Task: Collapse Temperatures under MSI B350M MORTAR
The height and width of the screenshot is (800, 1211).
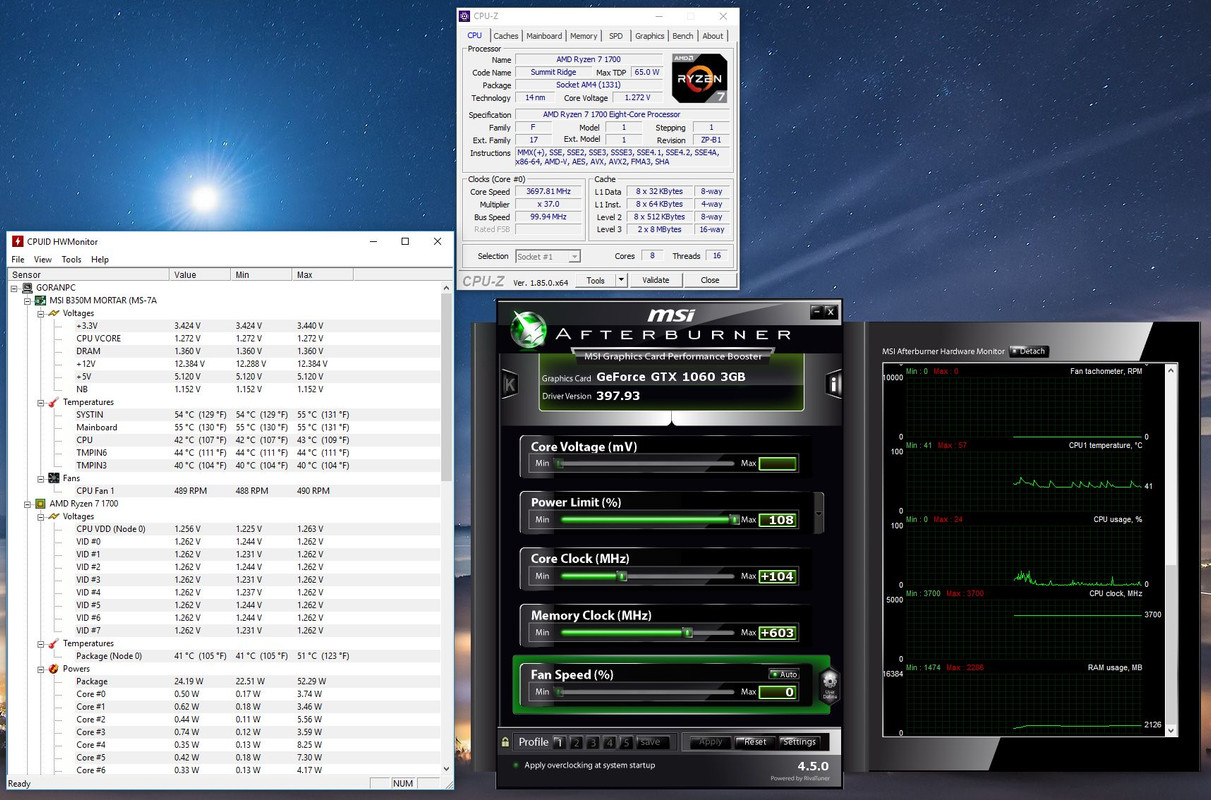Action: pos(41,402)
